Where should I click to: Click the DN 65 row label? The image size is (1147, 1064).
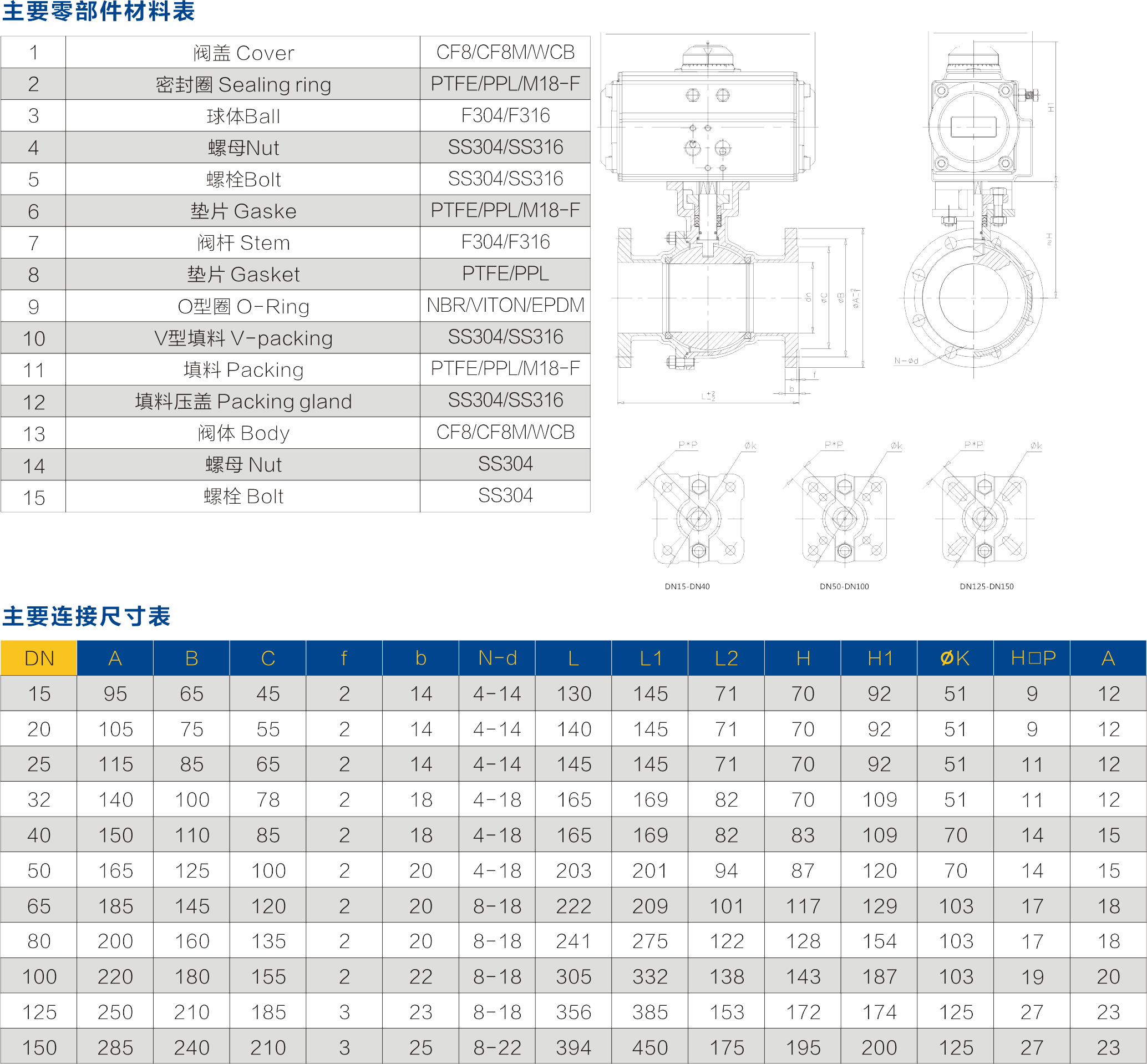[x=39, y=906]
